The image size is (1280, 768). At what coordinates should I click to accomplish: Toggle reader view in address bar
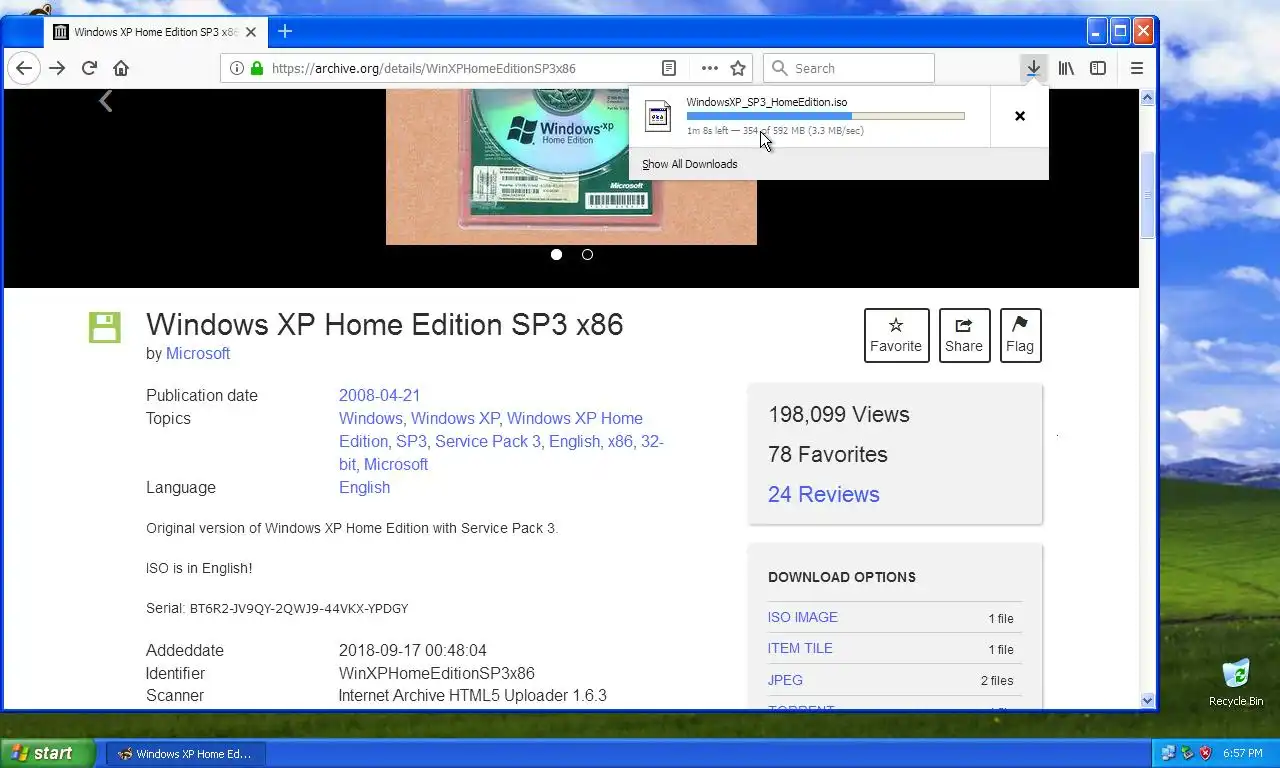[x=669, y=68]
